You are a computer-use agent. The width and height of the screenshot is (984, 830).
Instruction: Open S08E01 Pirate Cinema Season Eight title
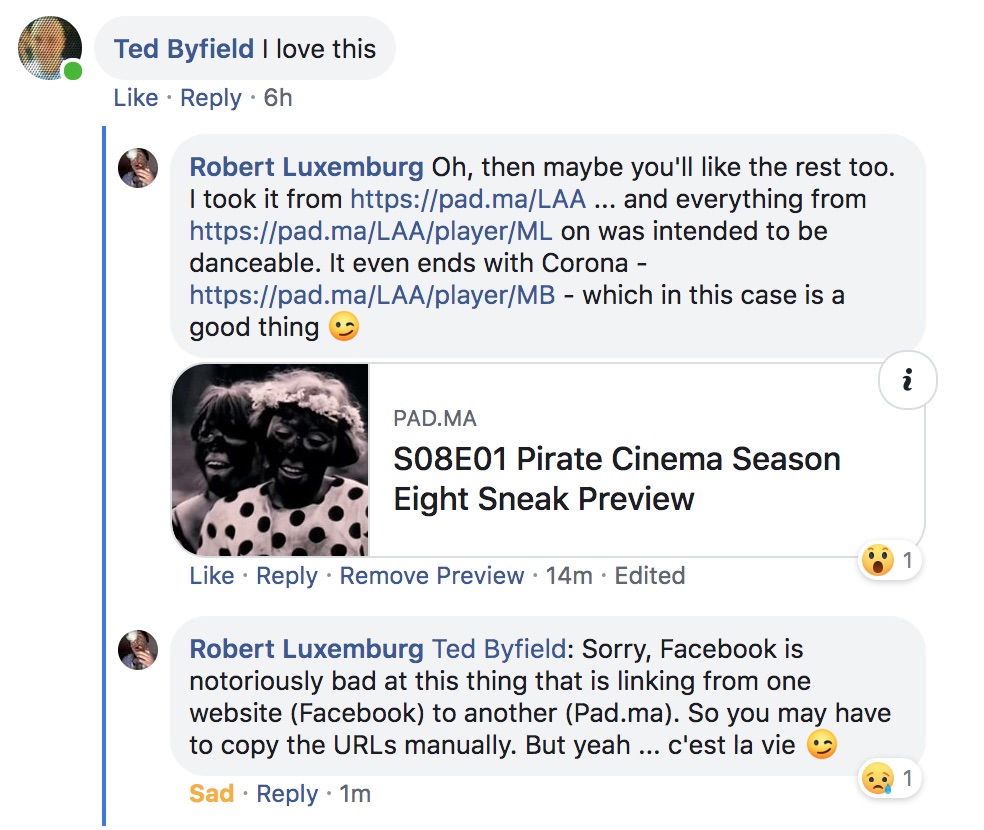(x=616, y=478)
